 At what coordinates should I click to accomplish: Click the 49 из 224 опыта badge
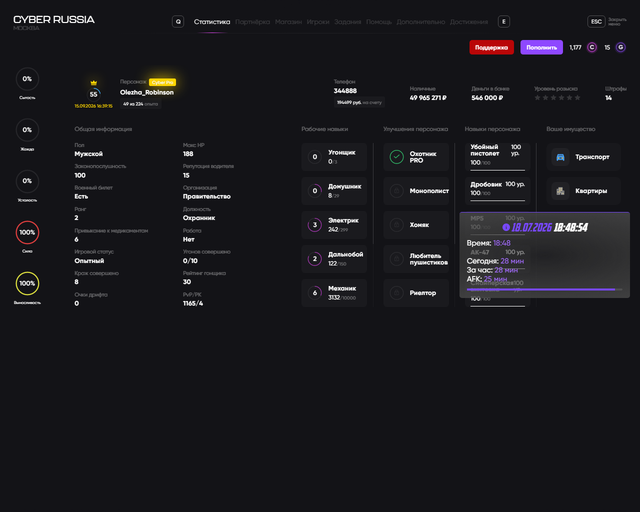click(140, 104)
